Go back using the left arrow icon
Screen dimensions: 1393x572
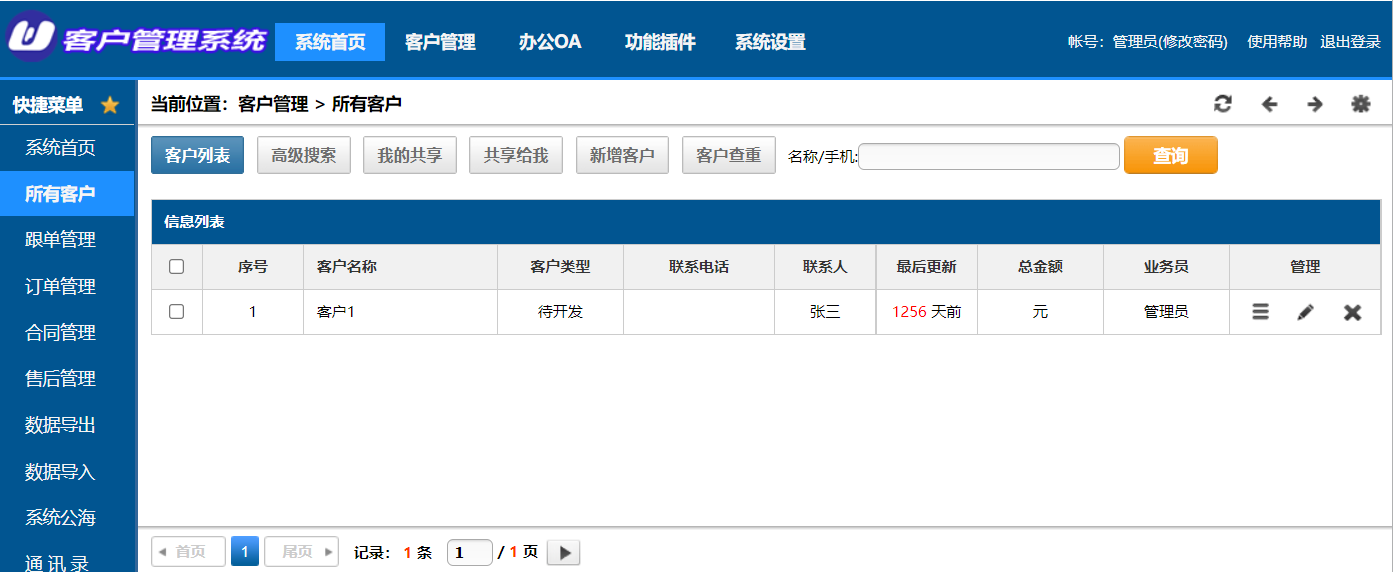pos(1269,104)
